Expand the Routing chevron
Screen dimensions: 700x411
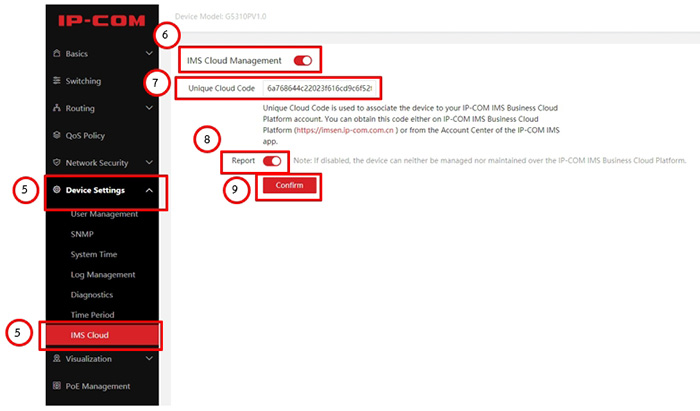point(149,108)
